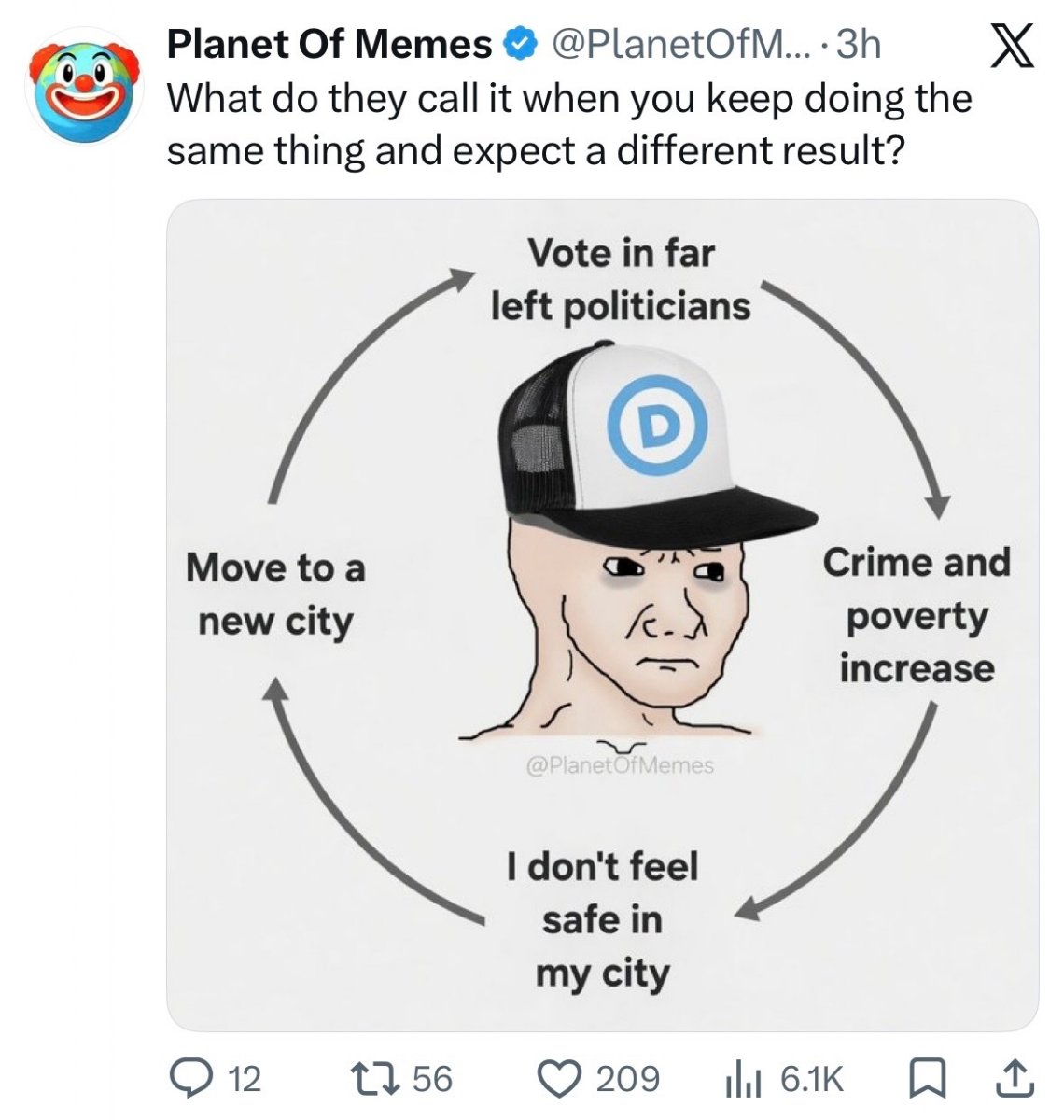Click the blue verified badge
The image size is (1064, 1120).
[x=520, y=45]
